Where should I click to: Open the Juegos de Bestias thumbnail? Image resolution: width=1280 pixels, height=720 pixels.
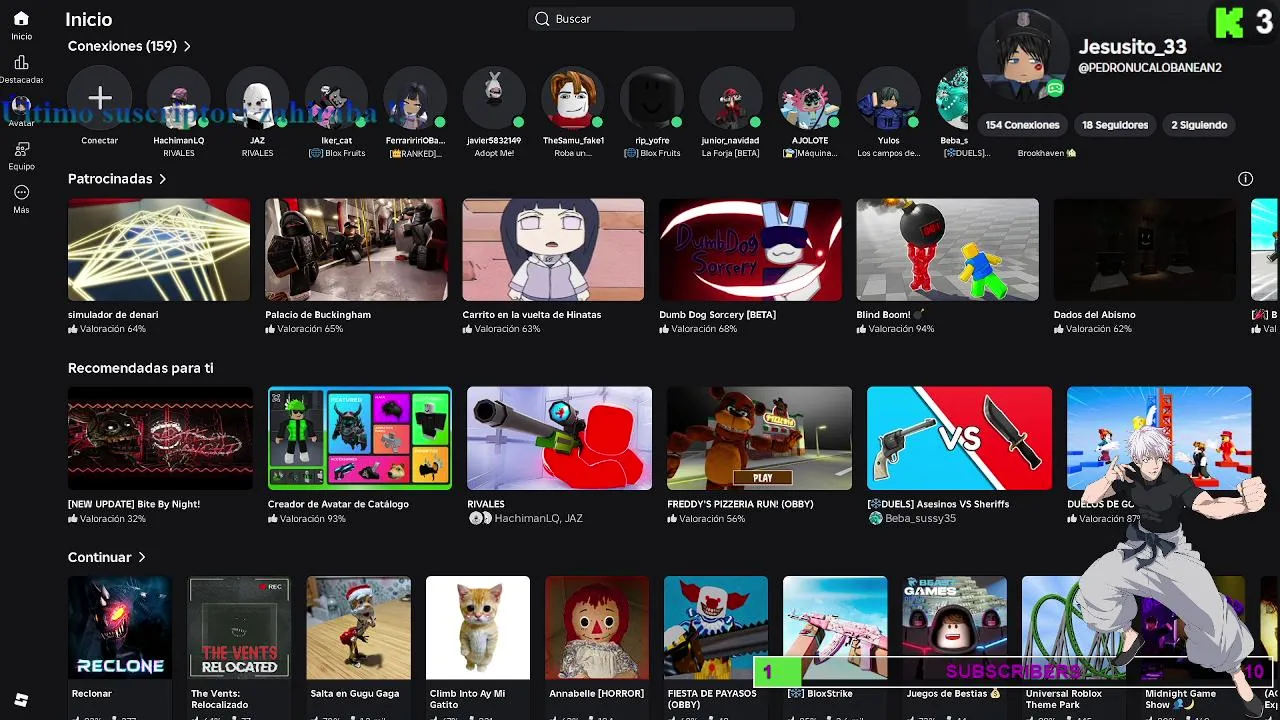(955, 628)
